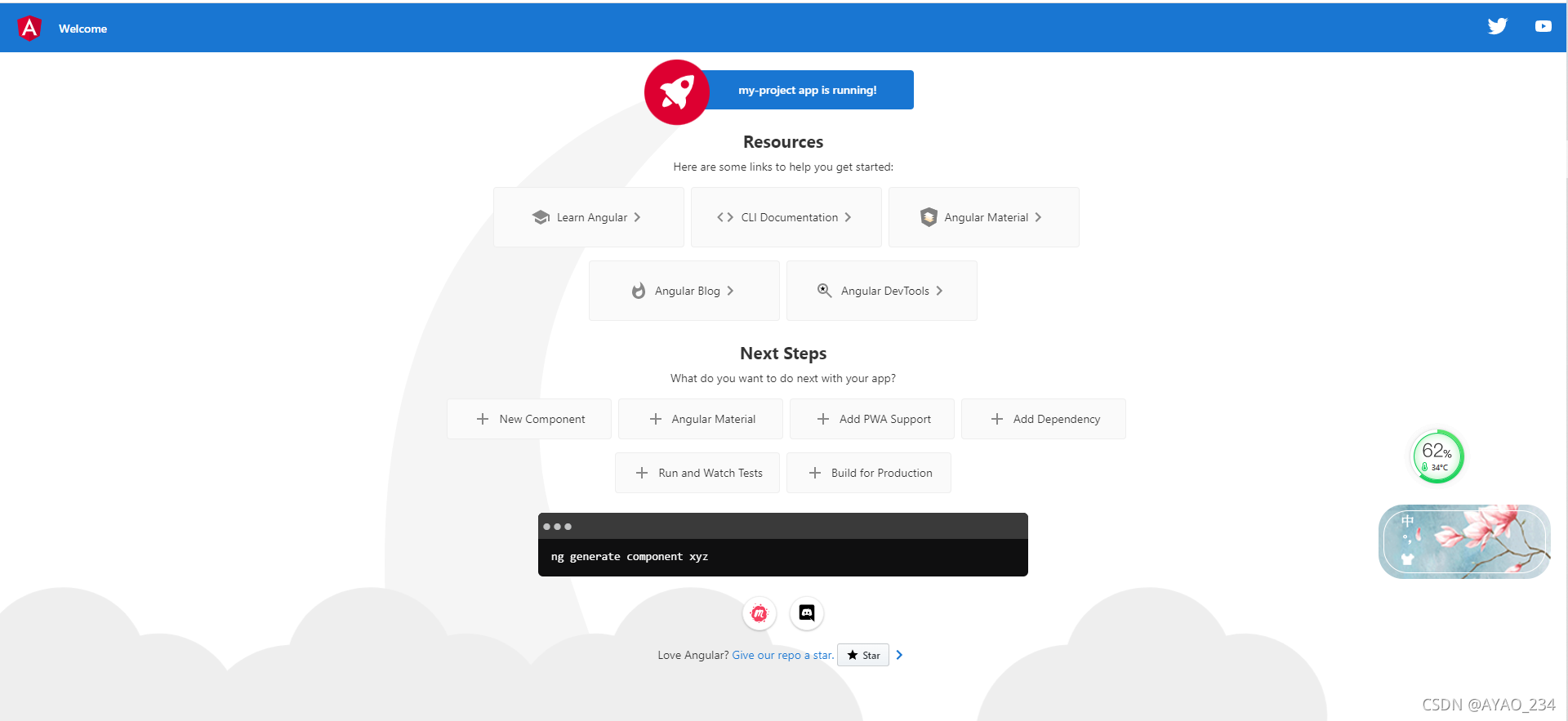Open chevron on CLI Documentation card
Image resolution: width=1568 pixels, height=721 pixels.
point(849,217)
